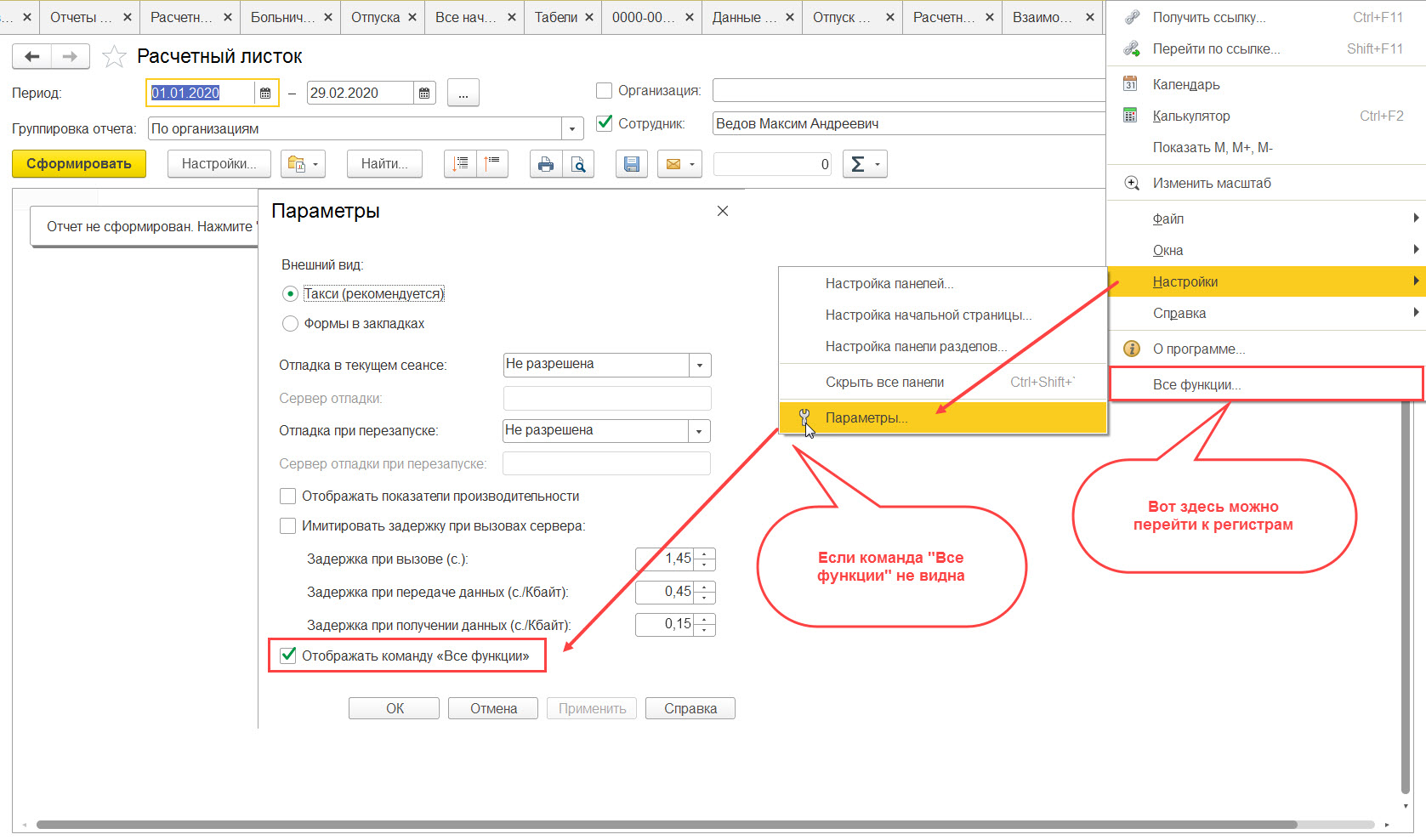This screenshot has height=840, width=1426.
Task: Decrease Задержка при передаче данных value
Action: click(705, 597)
